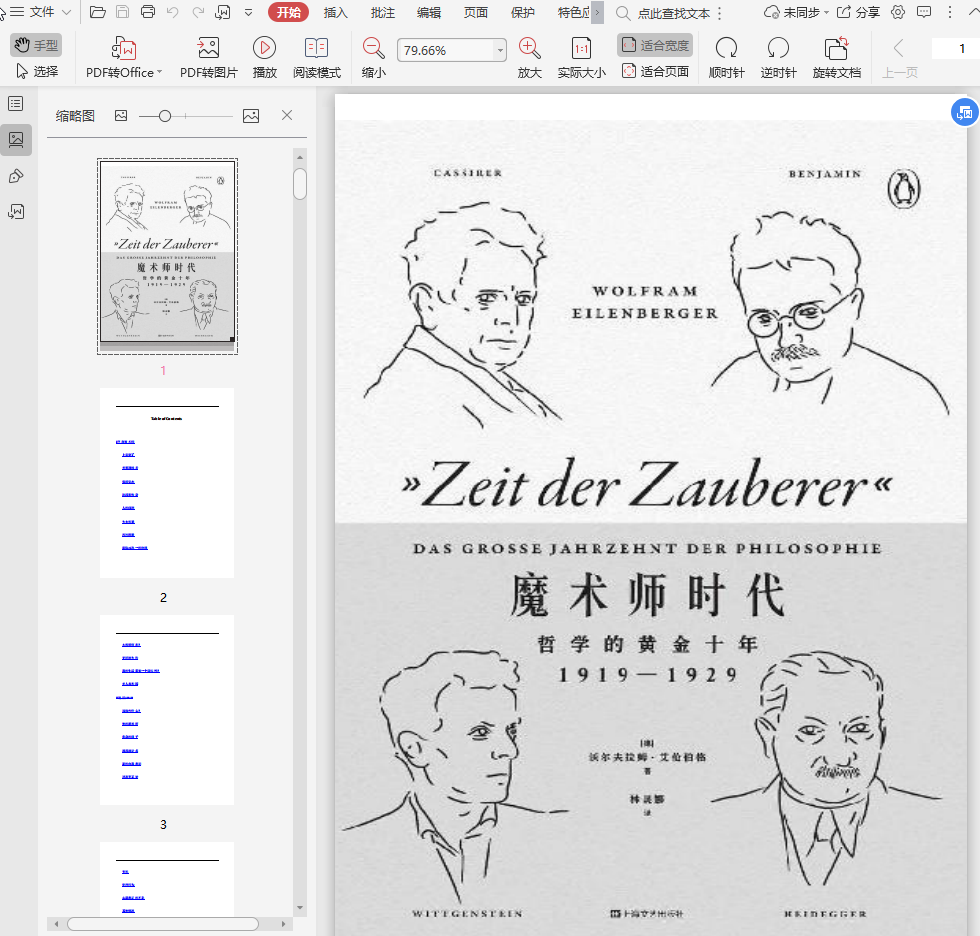
Task: Select the 选择 selection tool
Action: point(36,71)
